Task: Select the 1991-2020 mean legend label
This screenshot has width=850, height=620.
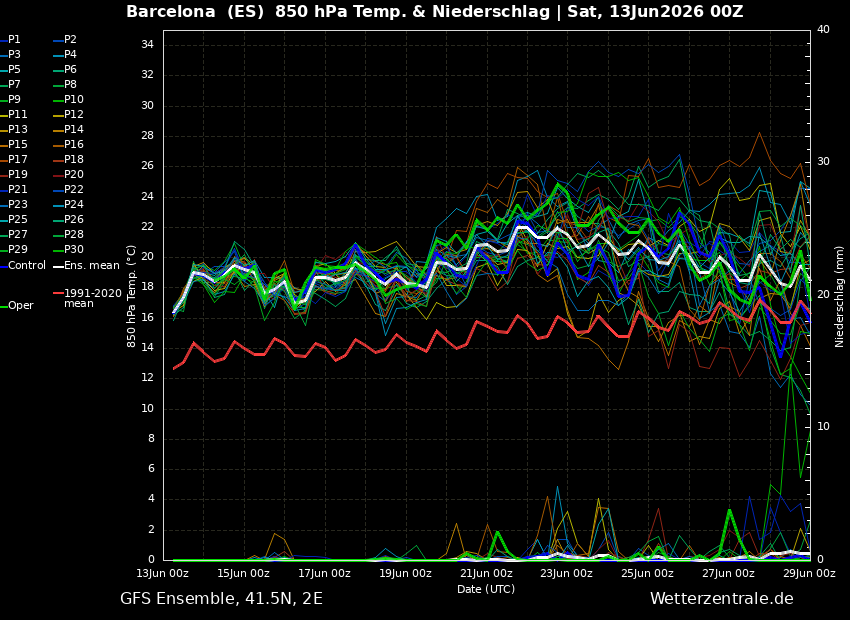Action: [93, 298]
